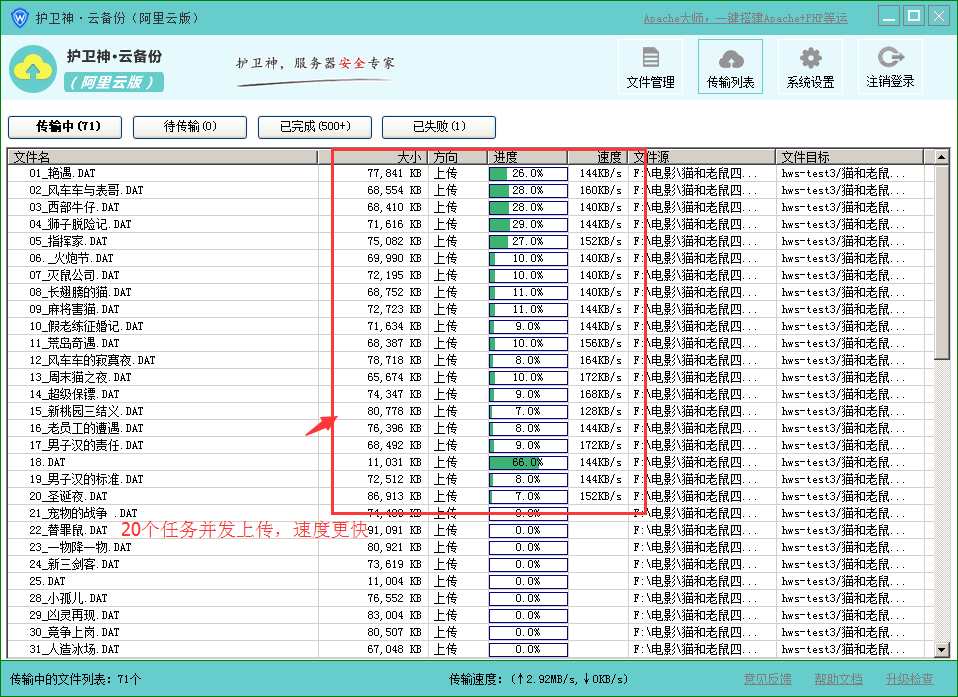Open the 文件管理 (File Management) panel

tap(651, 66)
